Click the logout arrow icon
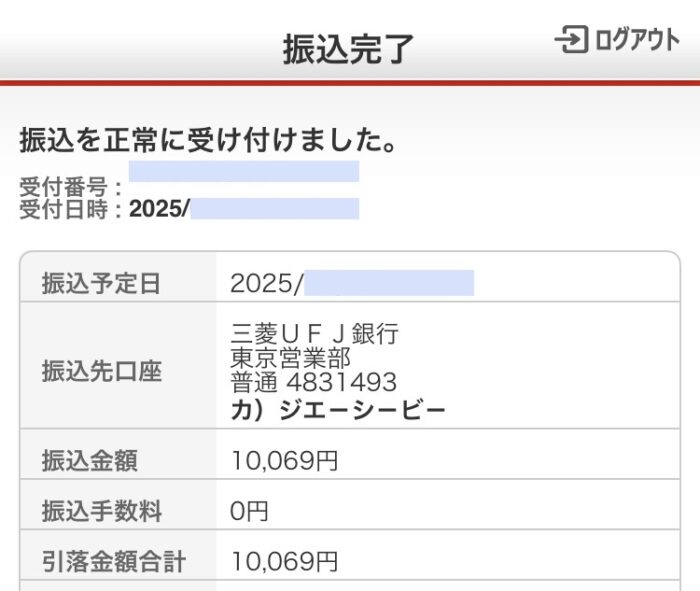Screen dimensions: 700x591 click(571, 39)
